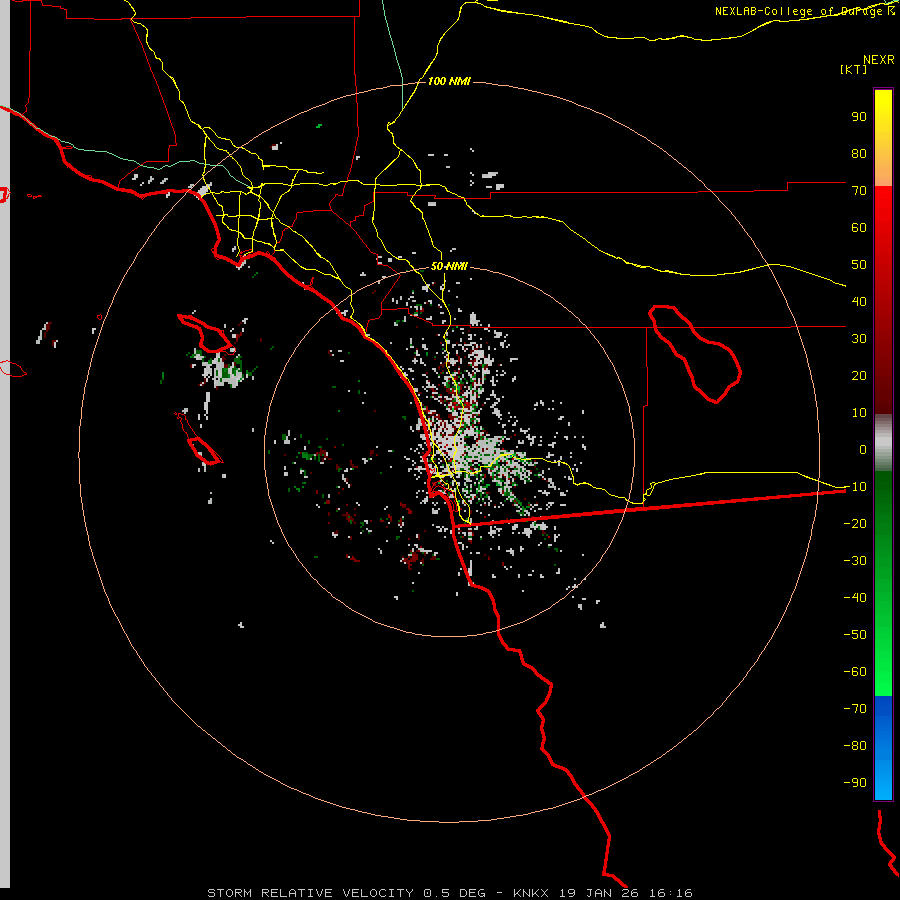Select the 60 knots scale label
Viewport: 900px width, 900px height.
859,228
